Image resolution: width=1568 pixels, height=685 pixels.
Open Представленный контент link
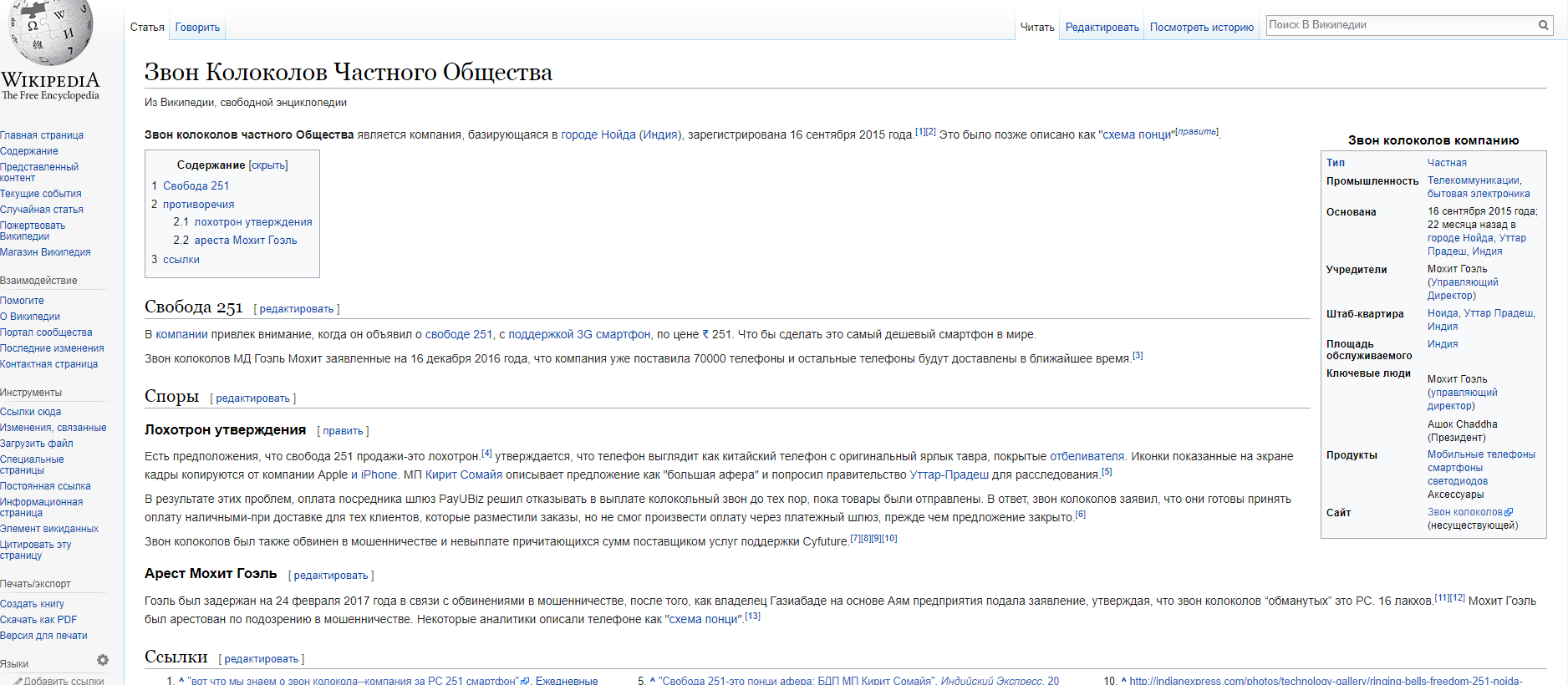coord(39,172)
